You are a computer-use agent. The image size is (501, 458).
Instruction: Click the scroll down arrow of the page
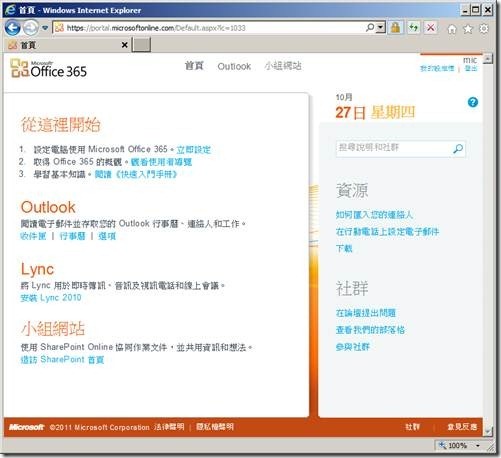(x=487, y=431)
